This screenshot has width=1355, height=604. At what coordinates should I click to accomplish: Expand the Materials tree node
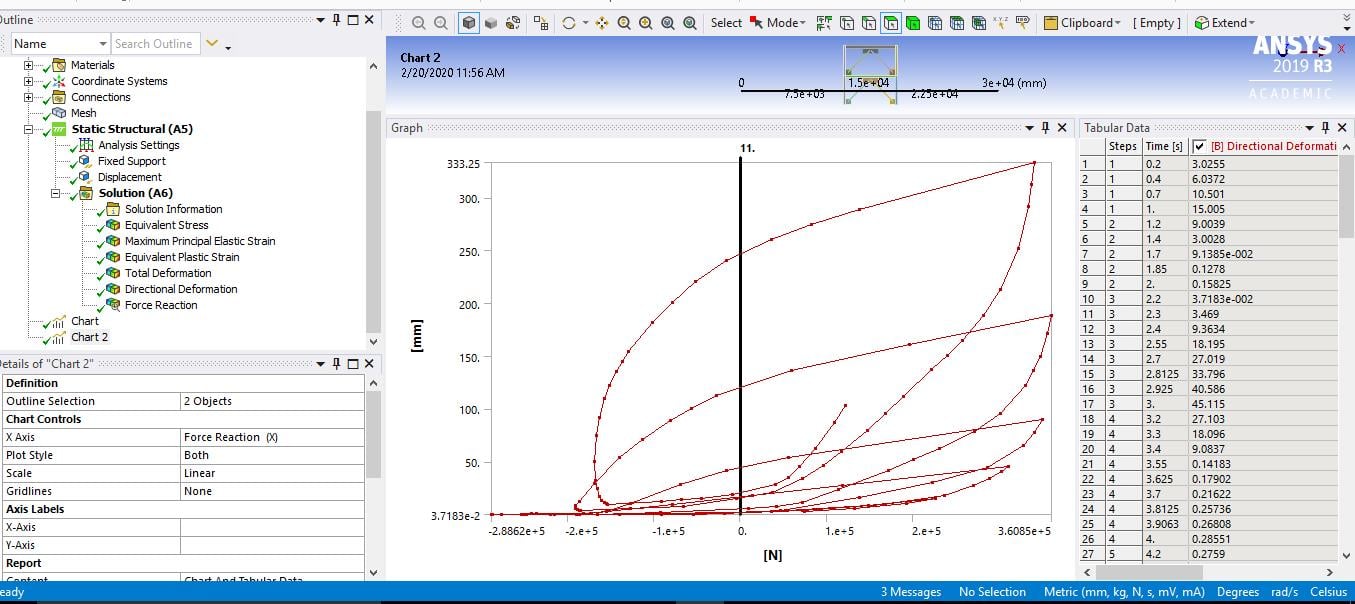[x=29, y=65]
